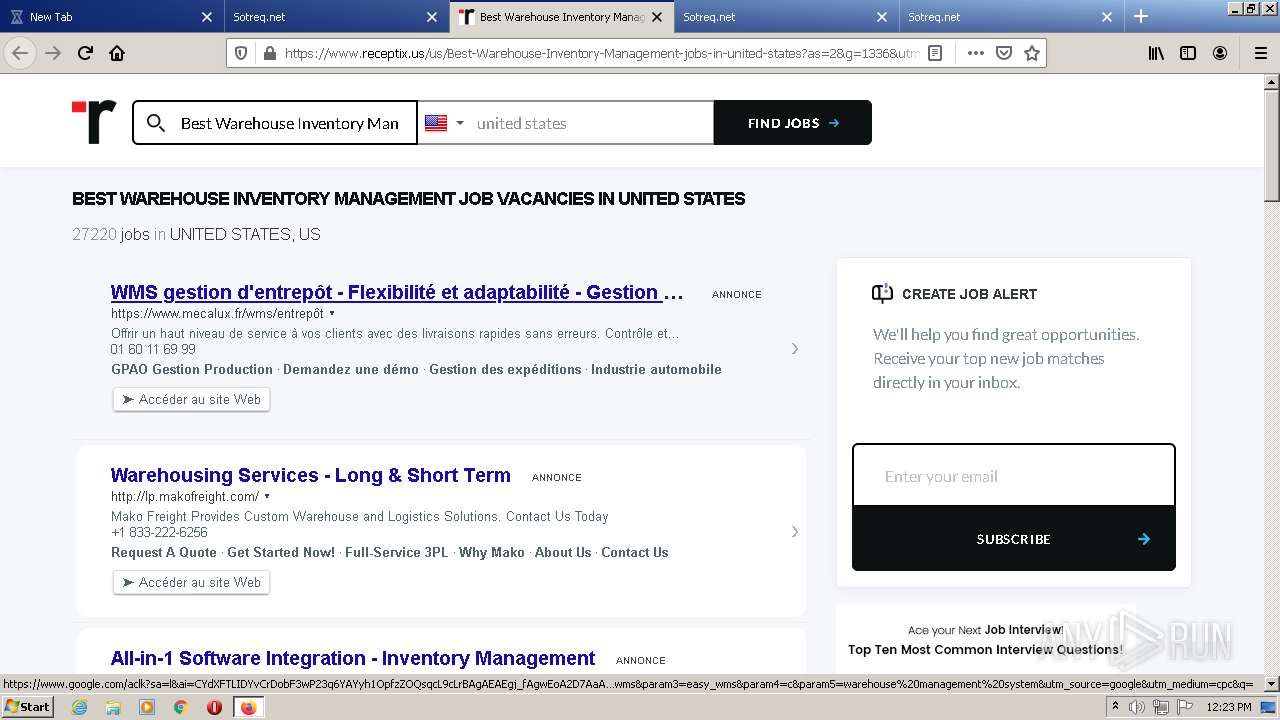Click the About Us link
This screenshot has height=720, width=1280.
pos(563,552)
